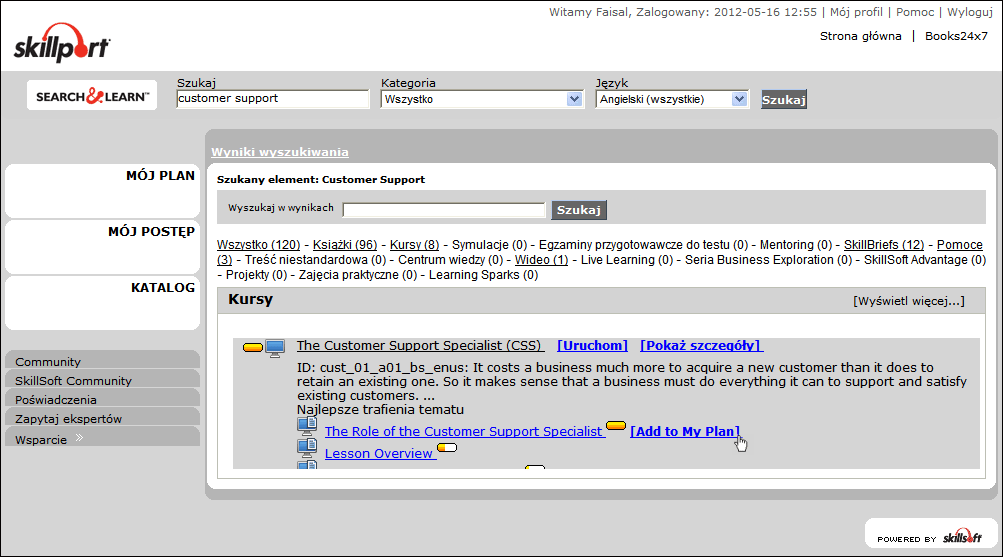The width and height of the screenshot is (1003, 557).
Task: Click the yellow progress pill after Lesson Overview
Action: click(x=447, y=447)
